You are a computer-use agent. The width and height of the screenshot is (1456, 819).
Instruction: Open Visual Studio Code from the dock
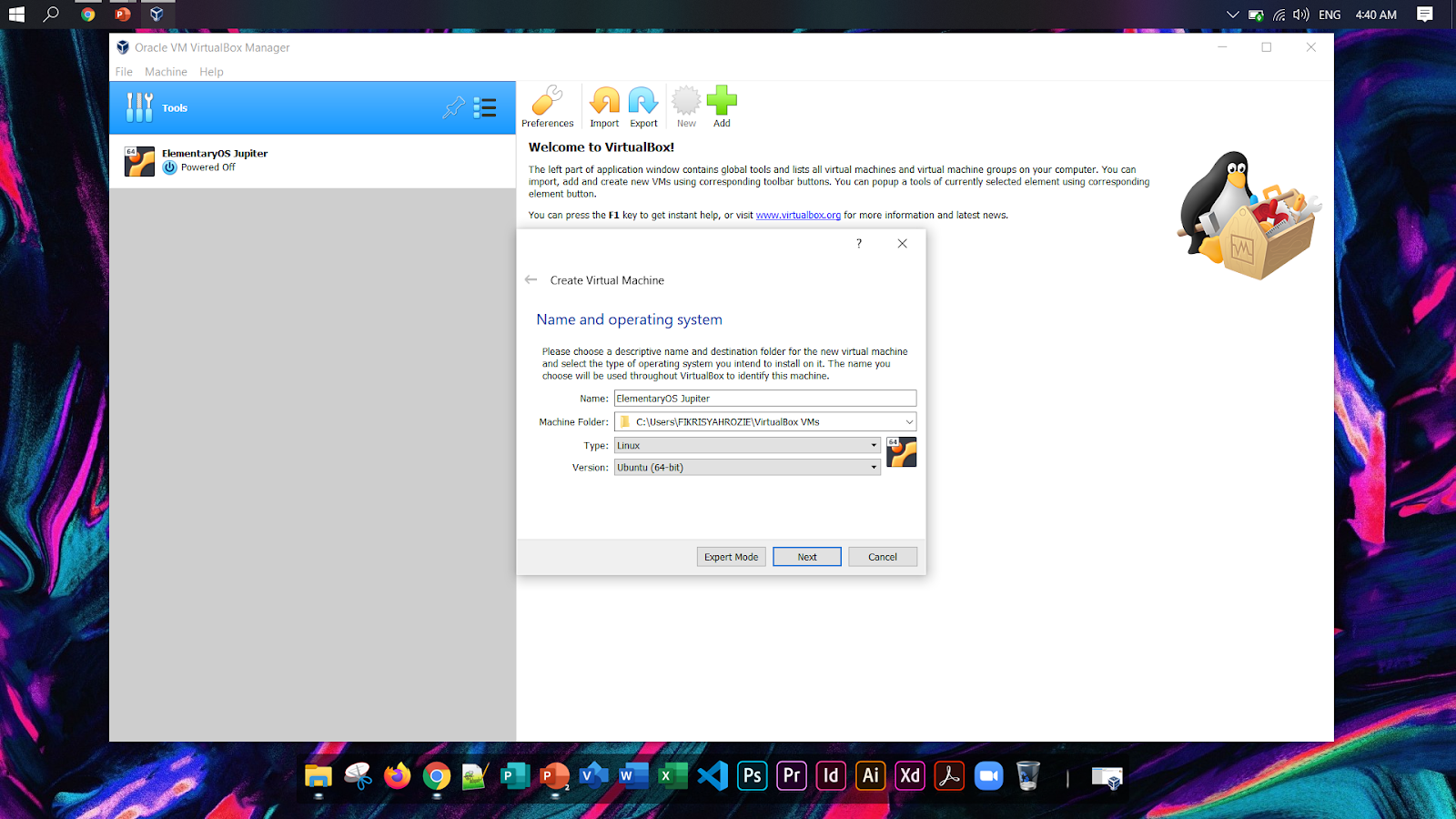point(713,776)
